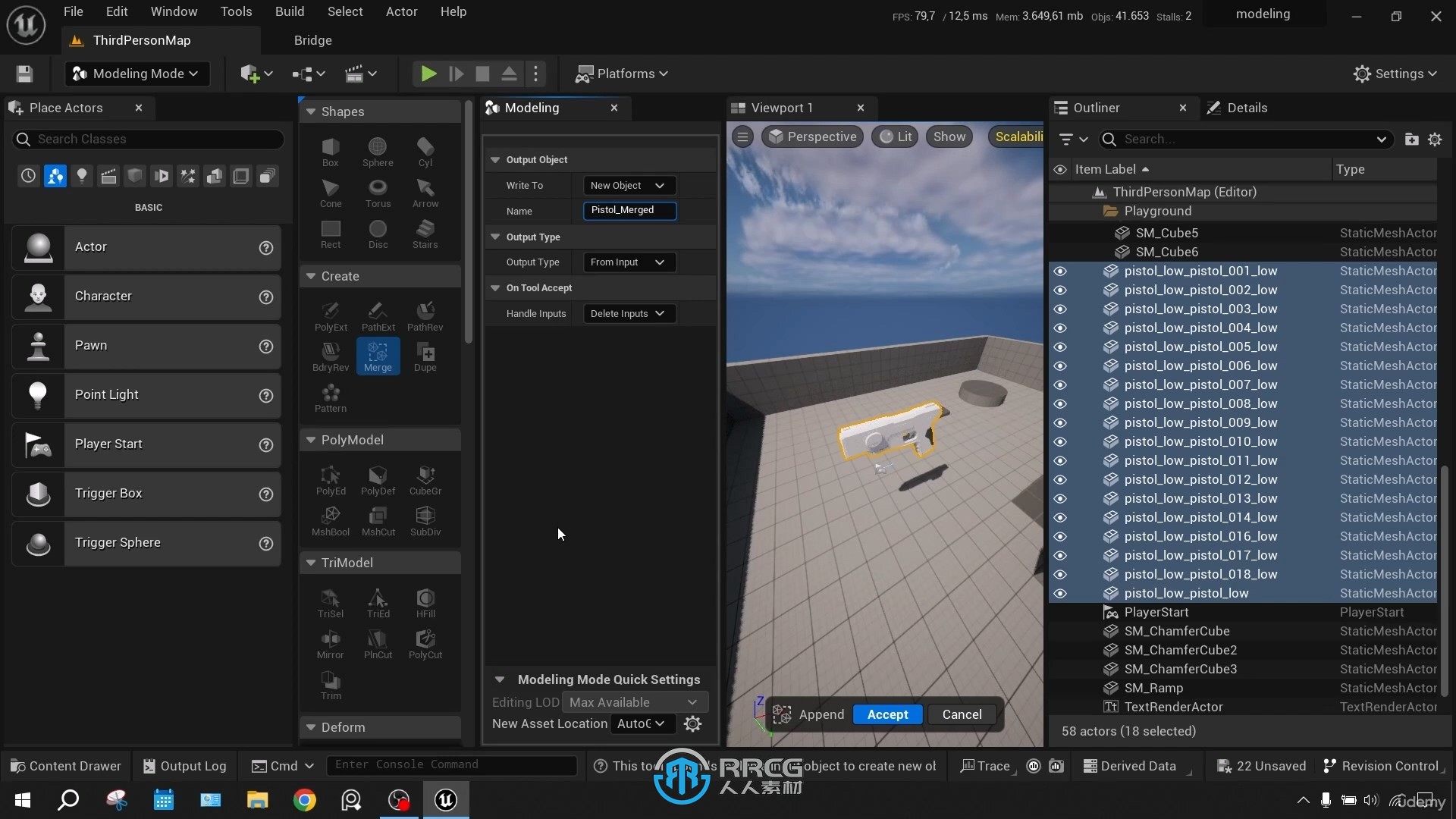Toggle visibility of pistol_low_pistol_012_low
The width and height of the screenshot is (1456, 819).
1060,479
